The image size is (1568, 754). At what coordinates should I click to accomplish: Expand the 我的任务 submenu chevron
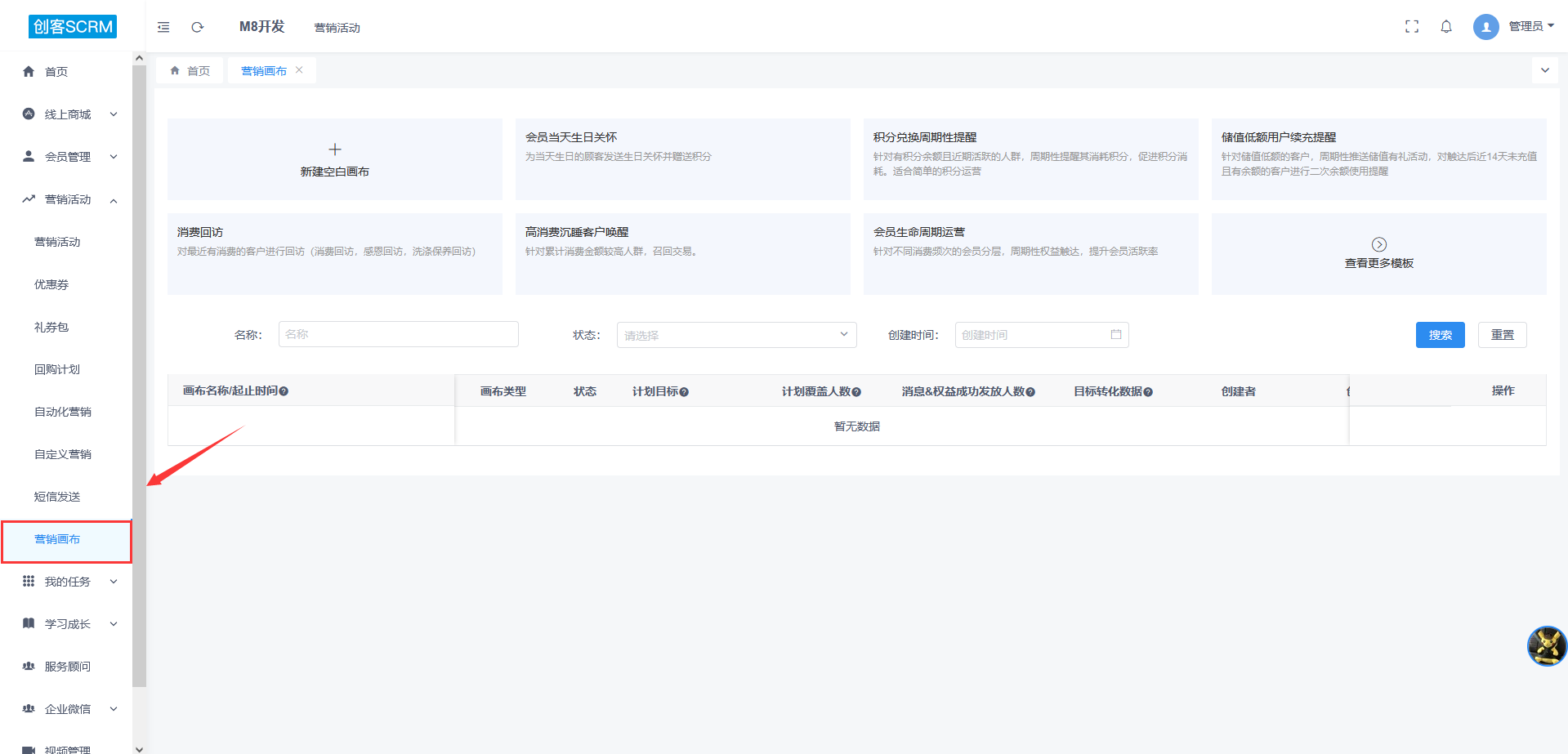[x=114, y=582]
